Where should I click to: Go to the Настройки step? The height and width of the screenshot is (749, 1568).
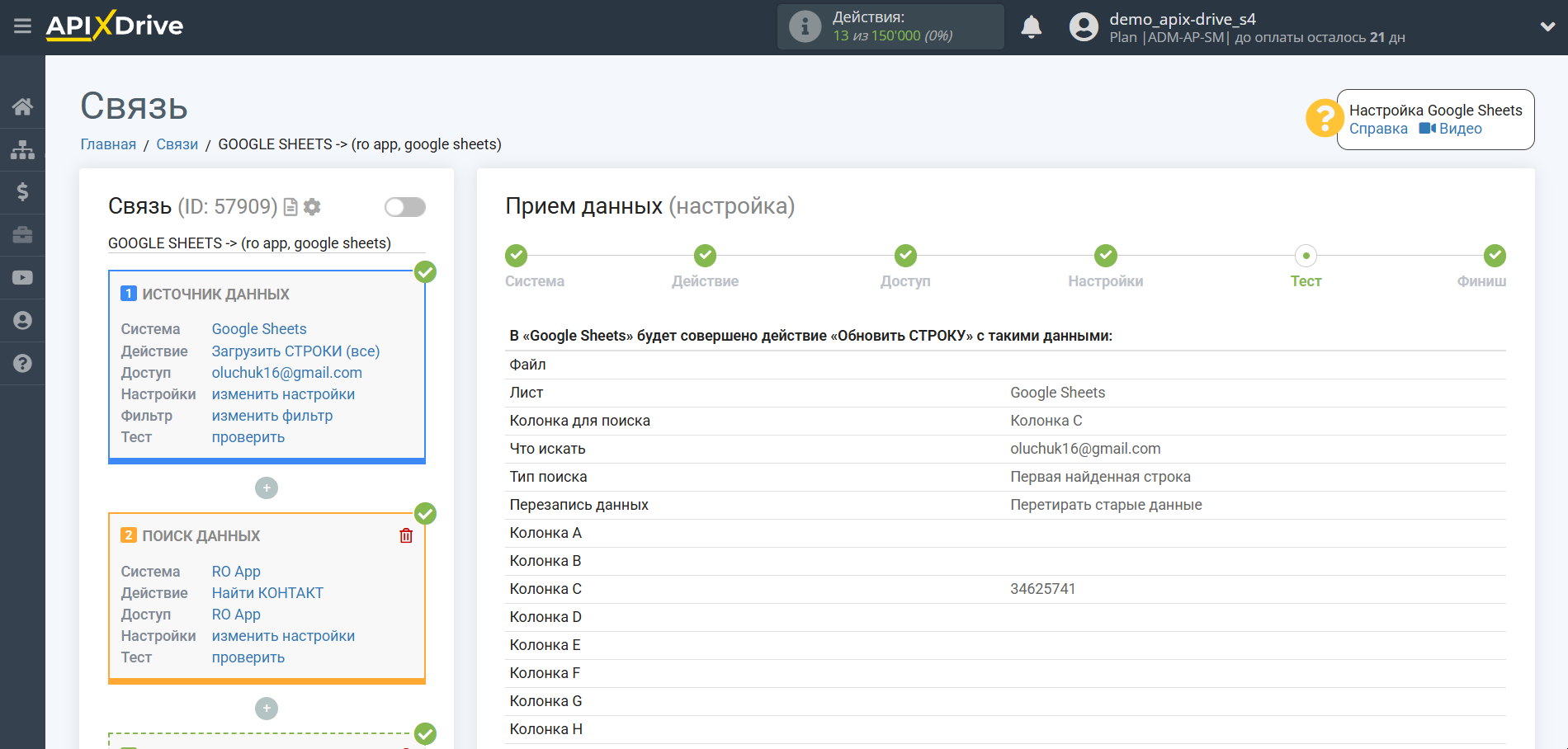[1105, 257]
